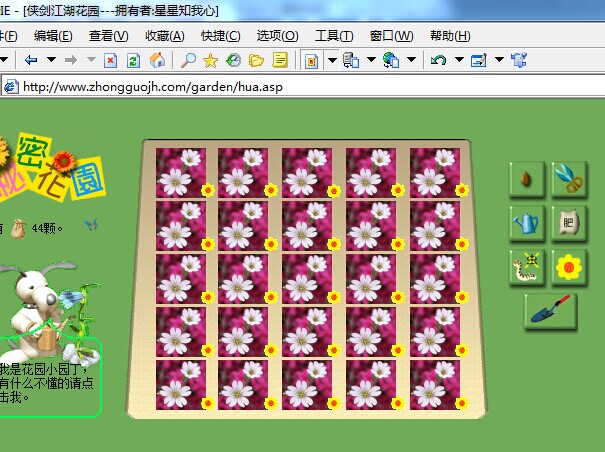Open dropdown next to undo icon
Viewport: 605px width, 452px height.
pos(459,60)
